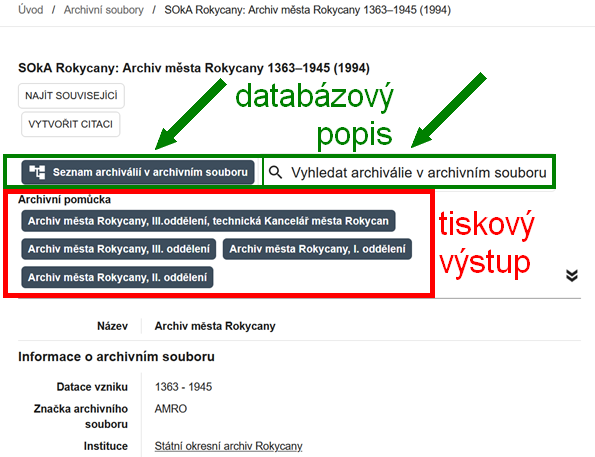Open Archivní soubory breadcrumb
This screenshot has width=595, height=457.
[x=104, y=10]
